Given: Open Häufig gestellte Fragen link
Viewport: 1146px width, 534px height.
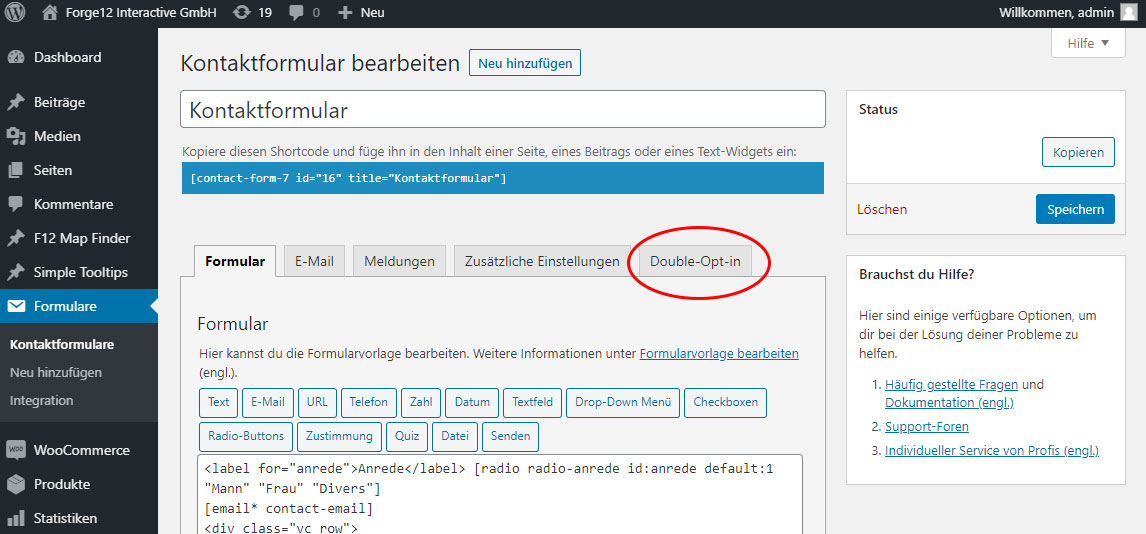Looking at the screenshot, I should click(x=952, y=384).
